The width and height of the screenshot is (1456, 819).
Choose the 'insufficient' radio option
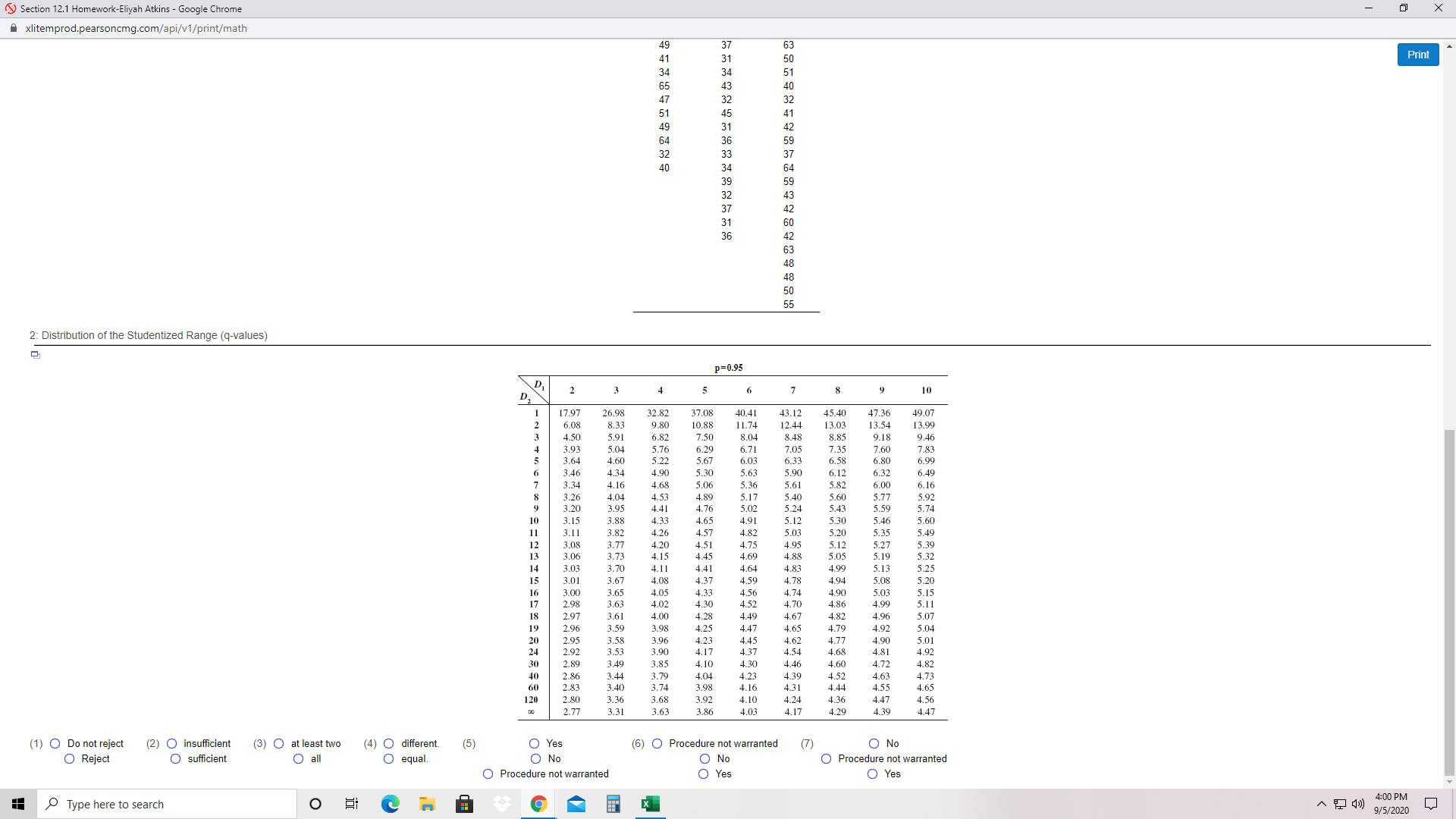click(172, 743)
